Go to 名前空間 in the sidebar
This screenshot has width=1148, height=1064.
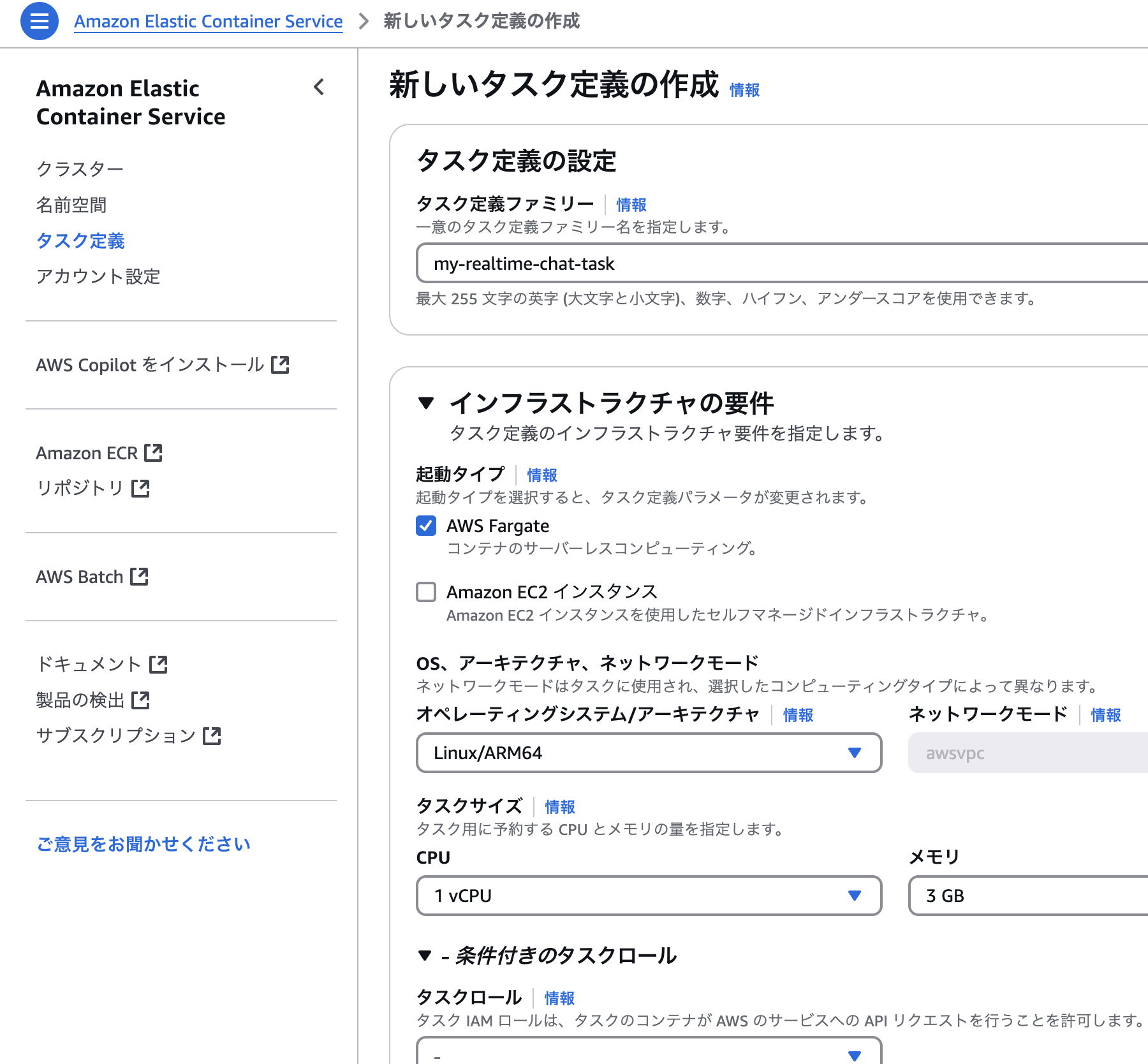pos(71,205)
